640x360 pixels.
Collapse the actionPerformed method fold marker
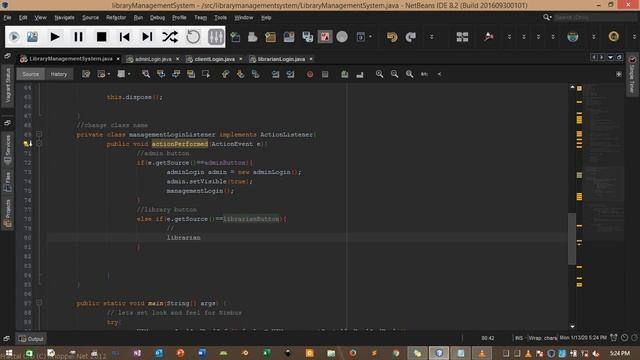tap(39, 143)
